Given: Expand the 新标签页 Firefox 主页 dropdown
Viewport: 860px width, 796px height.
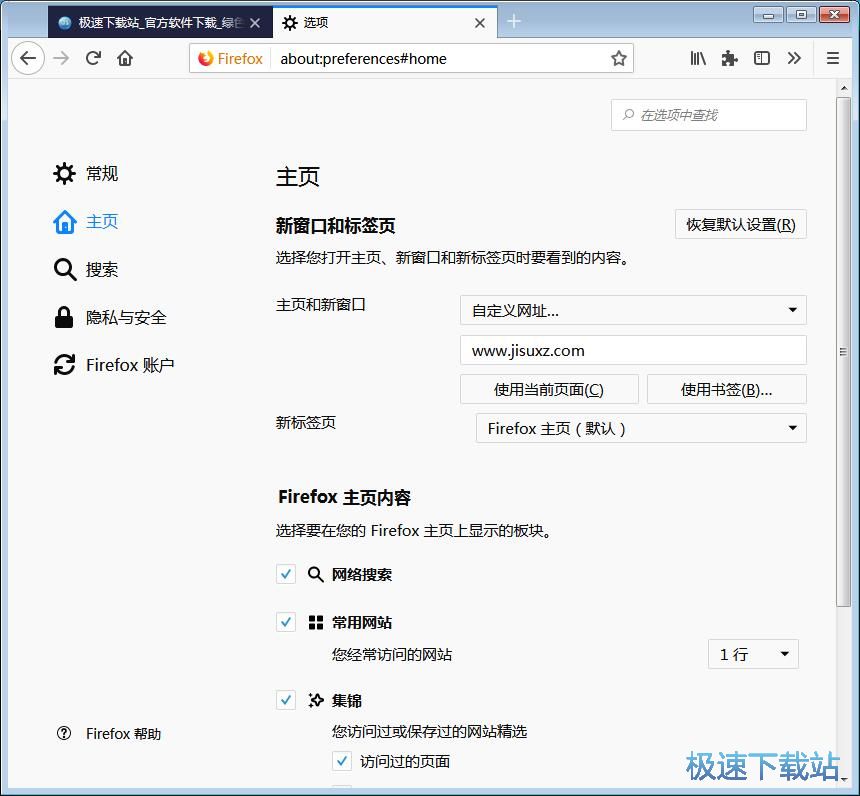Looking at the screenshot, I should 641,428.
